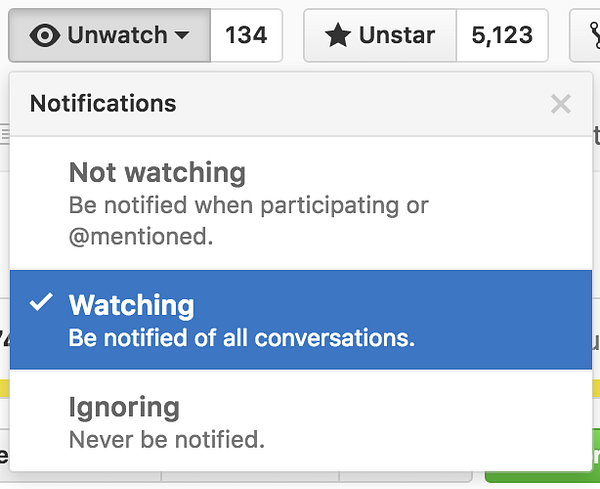Click "Never be notified" description

167,439
